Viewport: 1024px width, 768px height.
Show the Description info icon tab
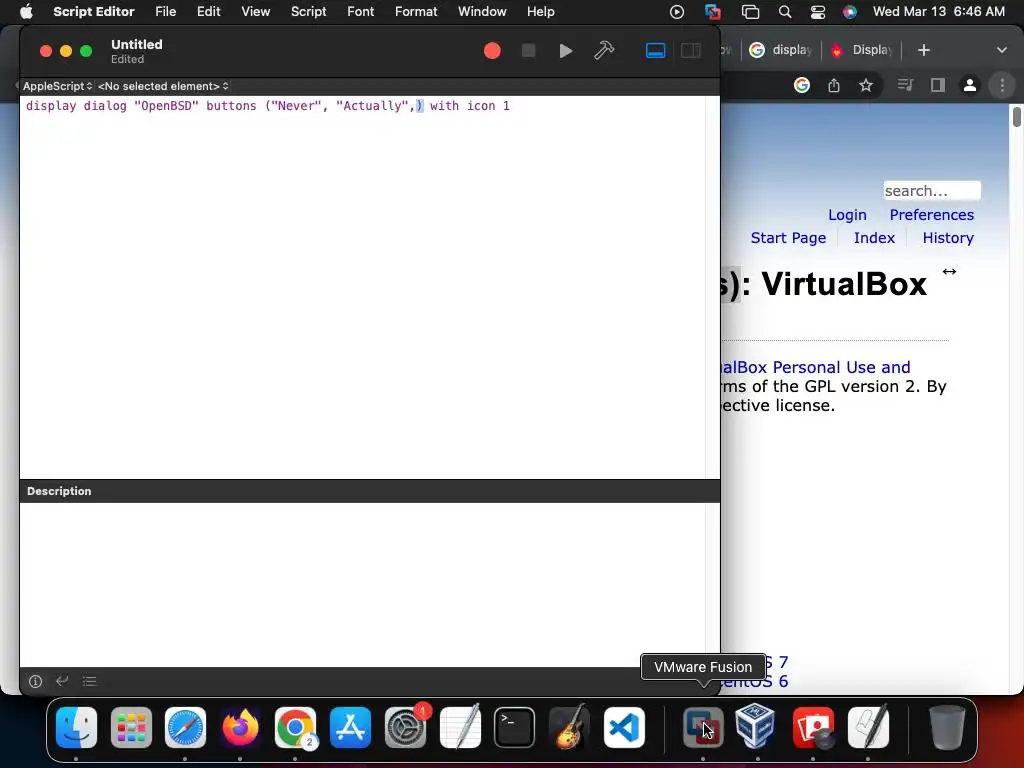pyautogui.click(x=35, y=681)
